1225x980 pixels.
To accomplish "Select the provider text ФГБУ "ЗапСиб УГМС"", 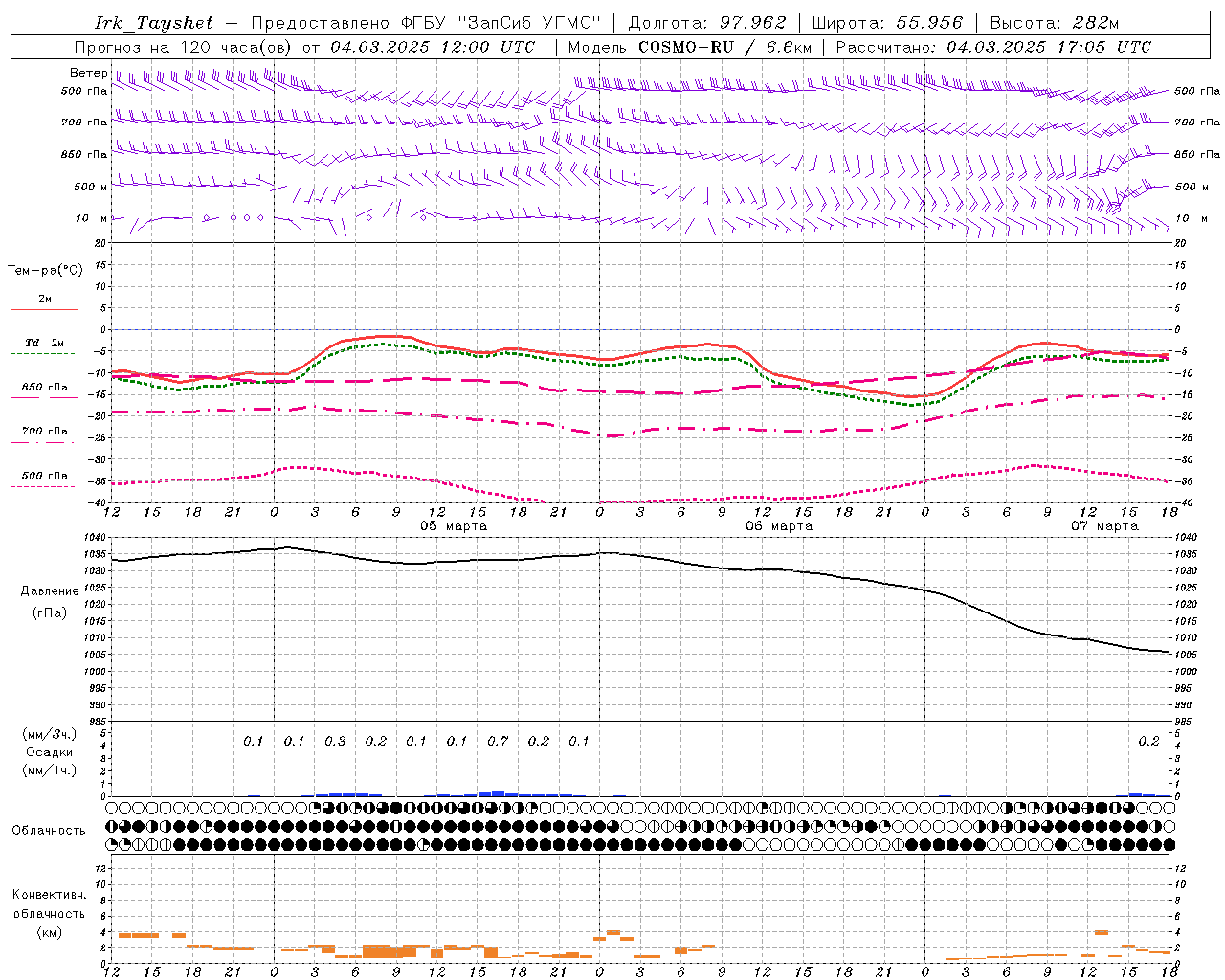I will coord(499,23).
